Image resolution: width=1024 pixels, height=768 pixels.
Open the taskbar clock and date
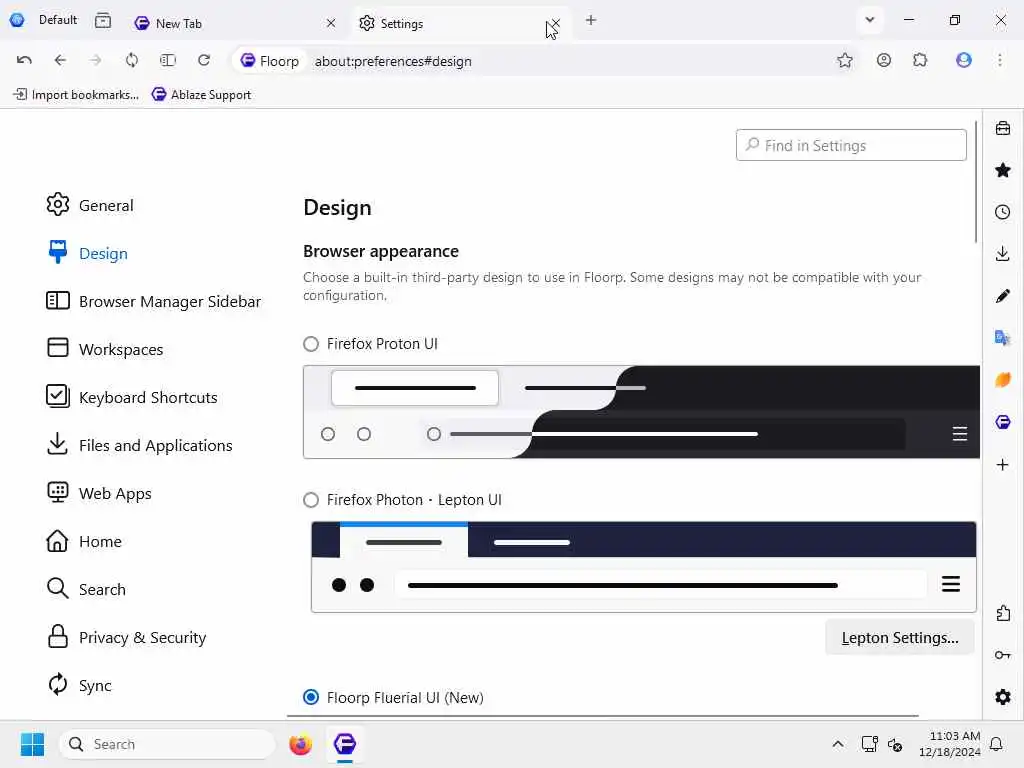[950, 744]
